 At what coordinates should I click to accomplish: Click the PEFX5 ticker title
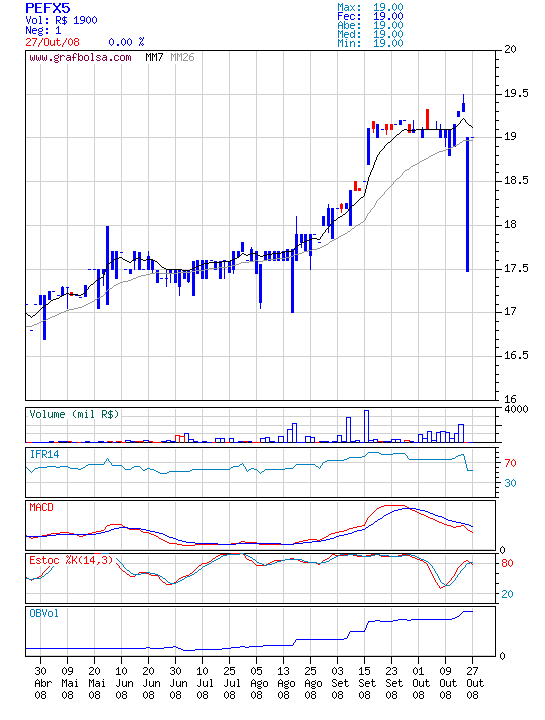pyautogui.click(x=48, y=8)
